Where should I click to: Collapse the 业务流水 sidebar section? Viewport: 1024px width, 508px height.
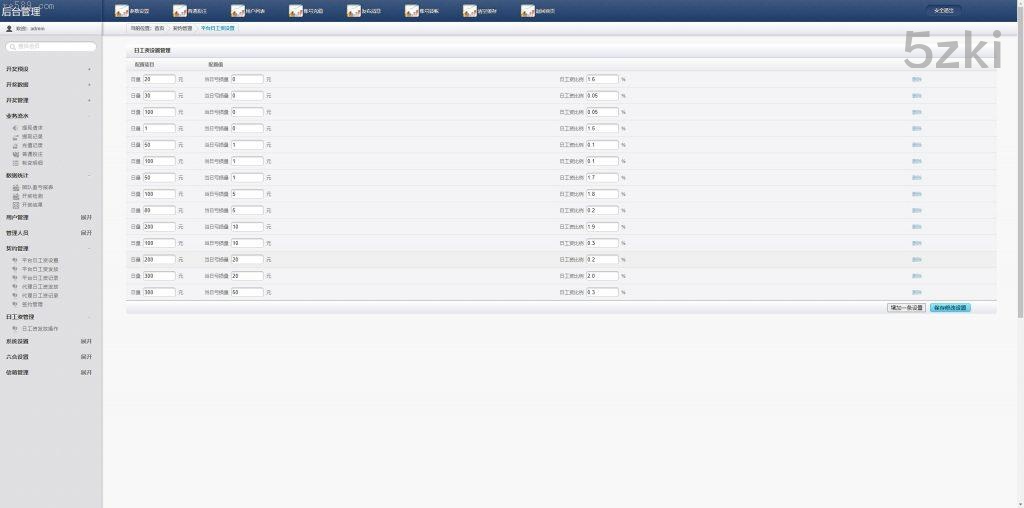89,116
